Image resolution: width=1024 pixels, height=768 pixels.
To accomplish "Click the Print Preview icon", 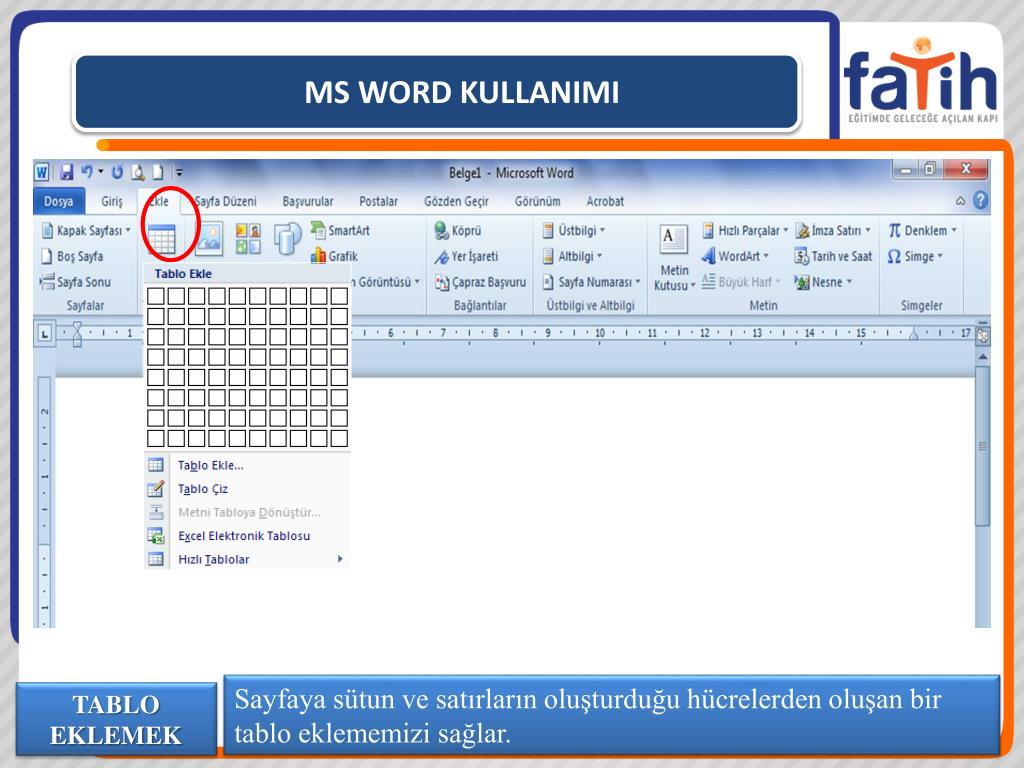I will 138,172.
